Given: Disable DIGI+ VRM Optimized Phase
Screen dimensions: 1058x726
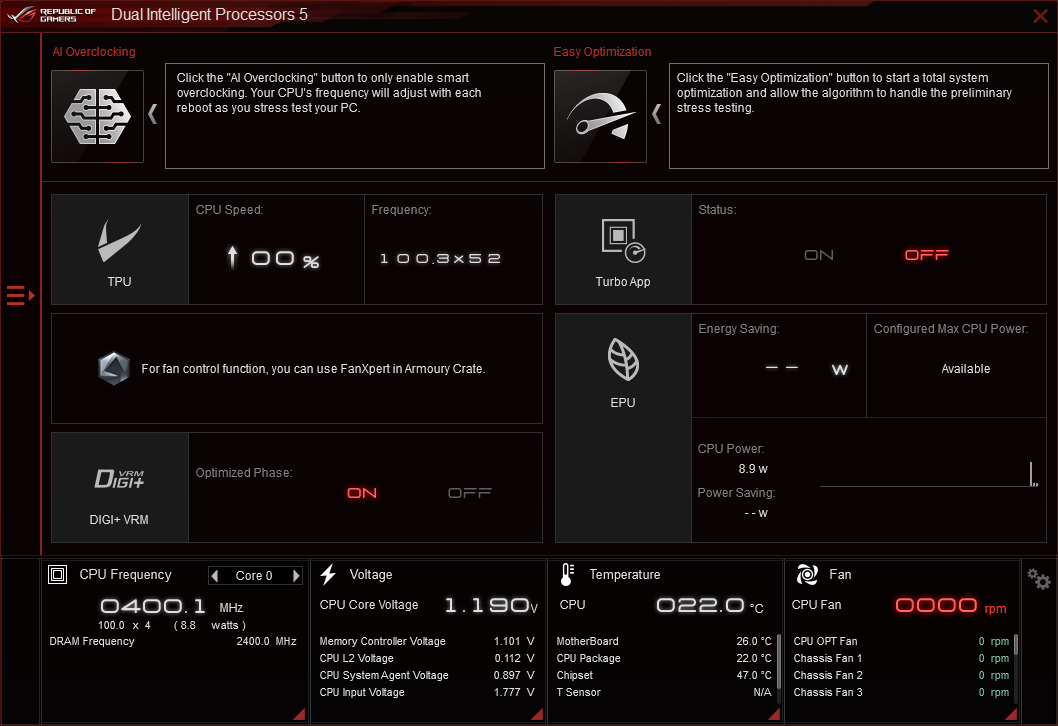Looking at the screenshot, I should [x=469, y=492].
